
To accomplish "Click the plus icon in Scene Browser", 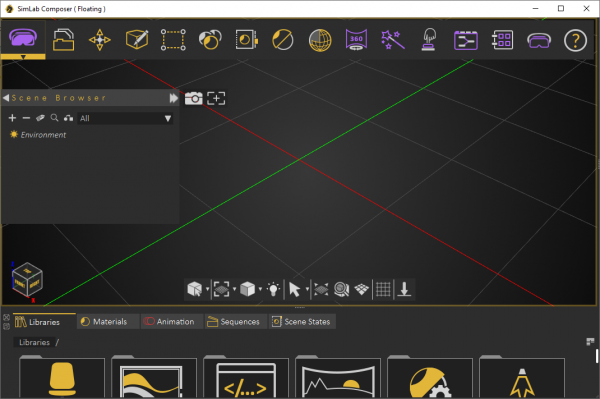I will coord(12,118).
